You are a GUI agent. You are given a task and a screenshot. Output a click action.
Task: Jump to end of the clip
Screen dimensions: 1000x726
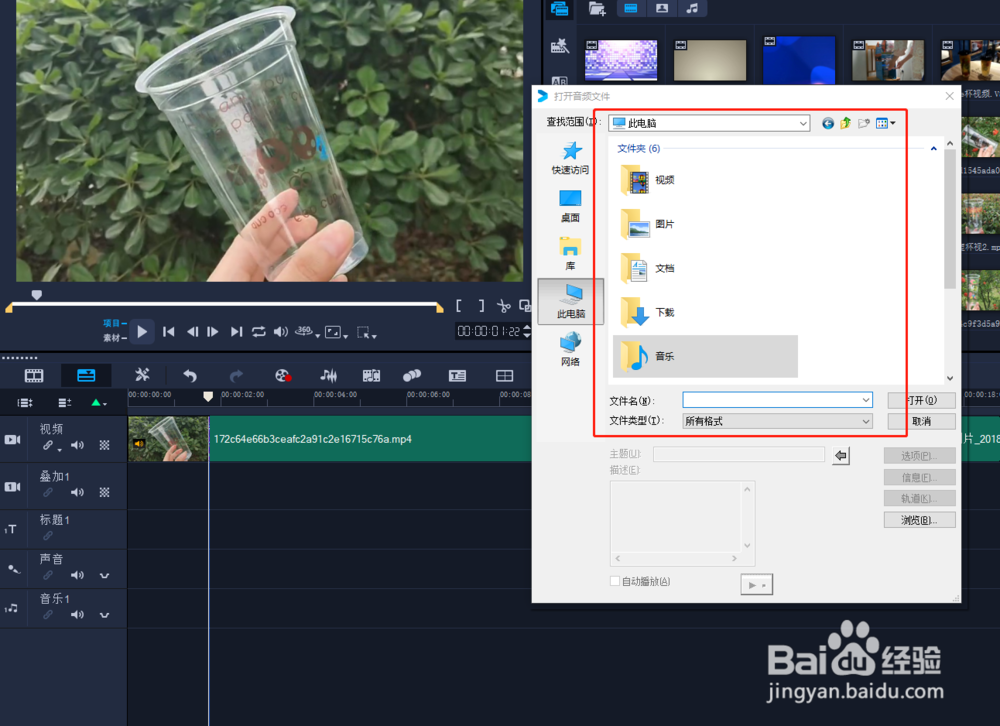click(237, 332)
